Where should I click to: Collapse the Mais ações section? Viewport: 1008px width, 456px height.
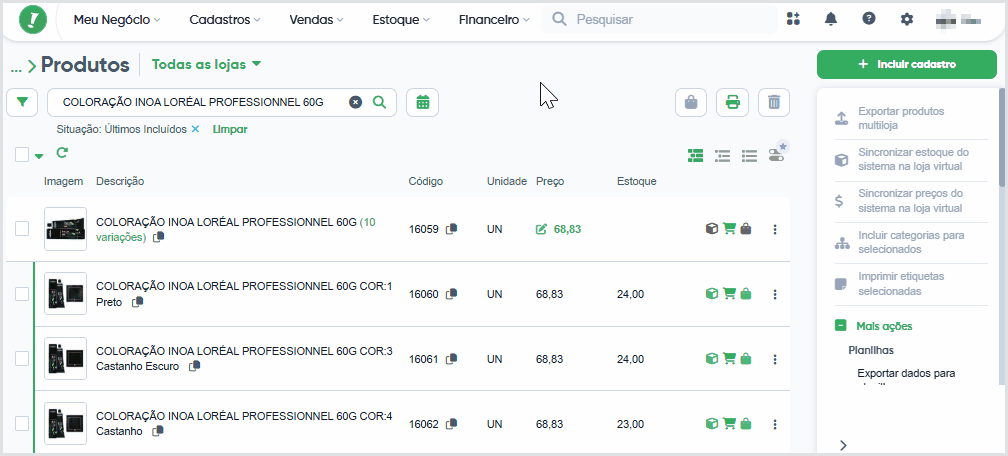841,325
